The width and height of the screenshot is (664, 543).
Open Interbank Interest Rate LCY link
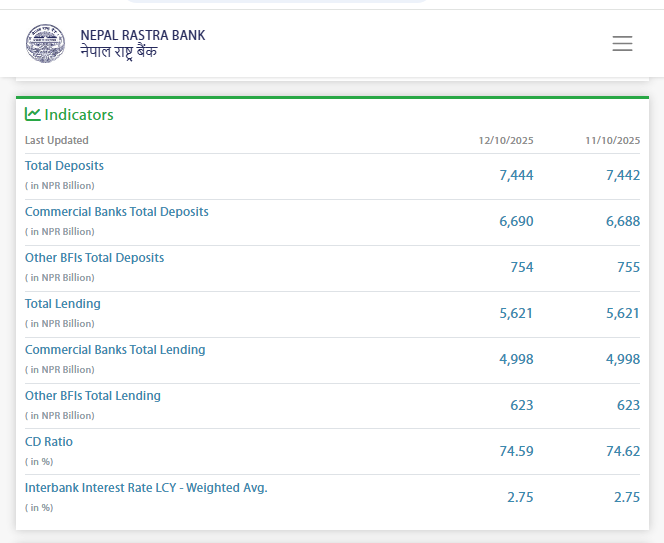(146, 488)
